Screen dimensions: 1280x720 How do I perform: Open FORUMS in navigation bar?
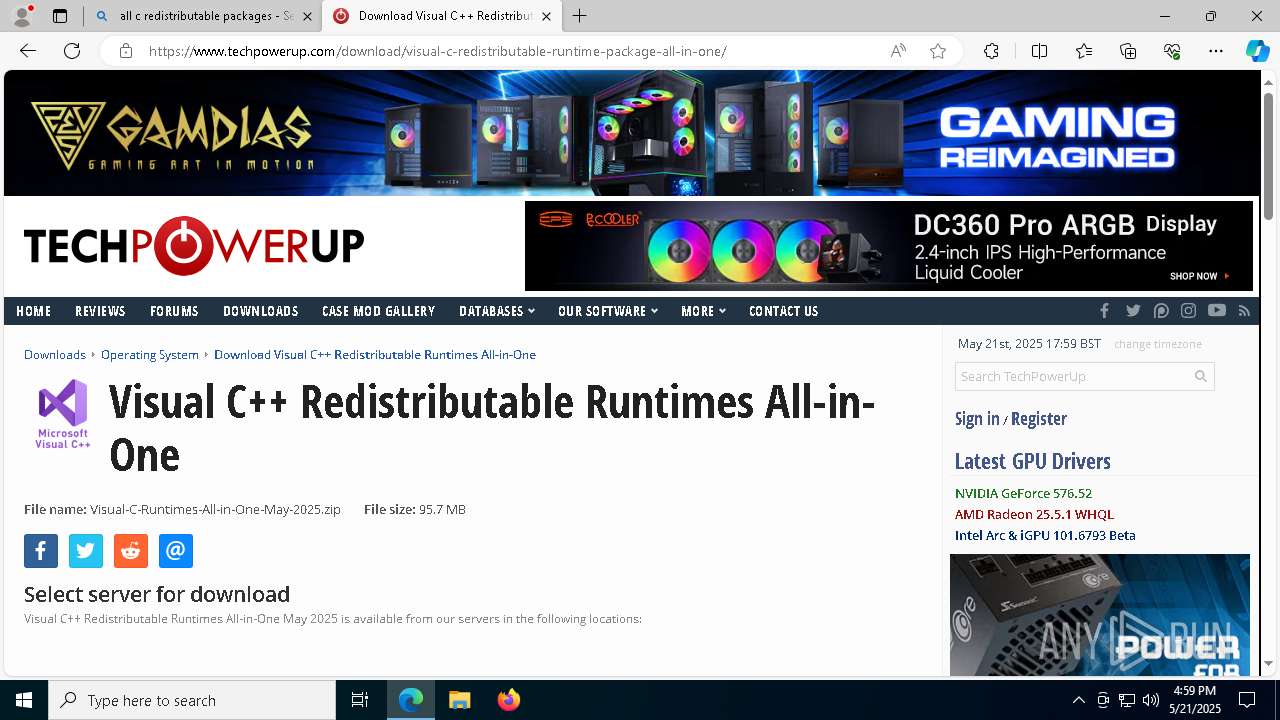click(x=174, y=311)
